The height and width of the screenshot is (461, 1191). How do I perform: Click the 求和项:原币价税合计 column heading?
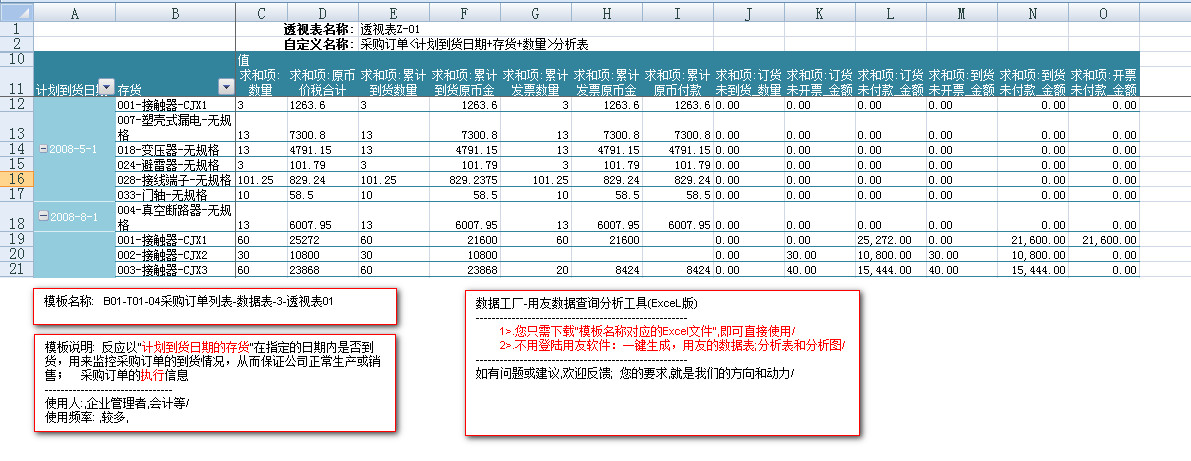(323, 82)
